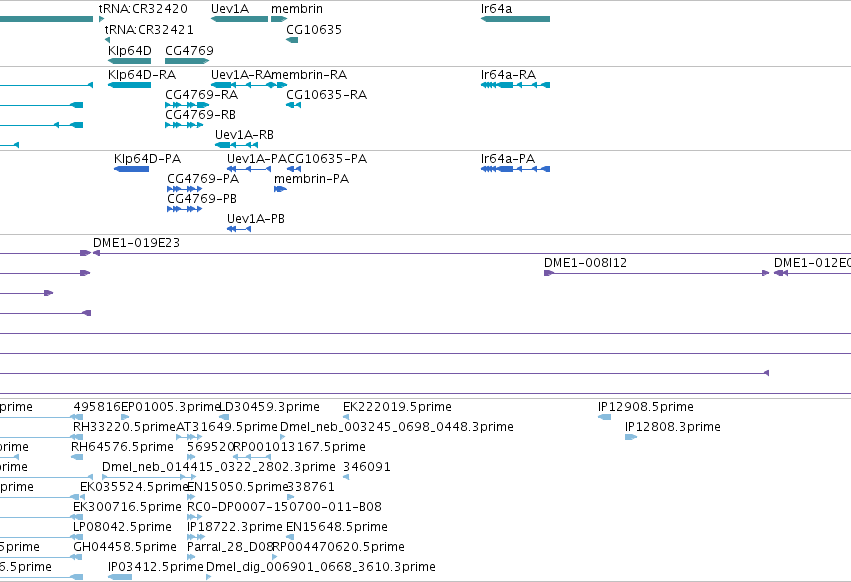Click the CG4769-RA transcript label
This screenshot has width=851, height=582.
point(201,94)
